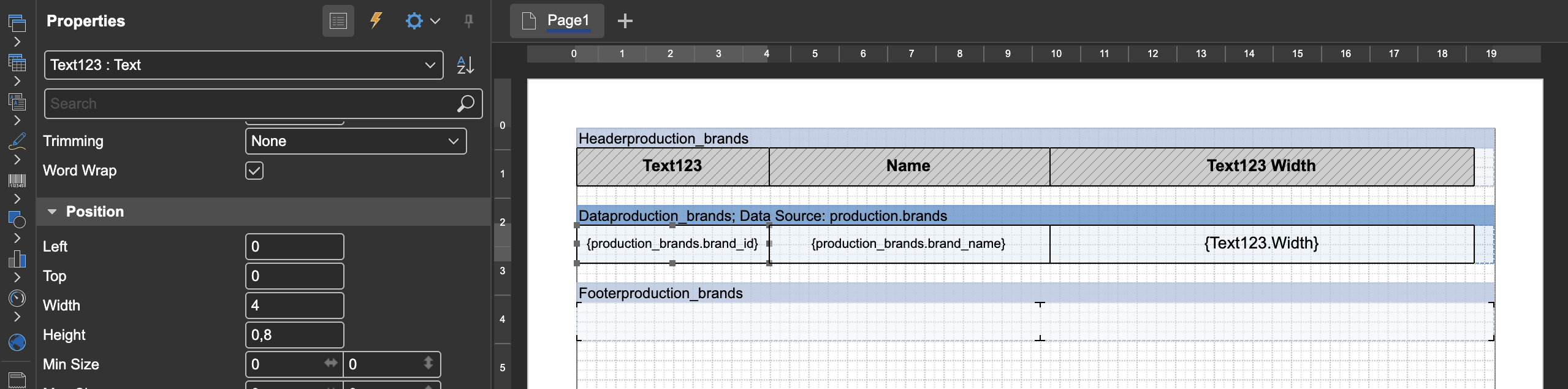1568x389 pixels.
Task: Open the Trimming dropdown set to None
Action: pos(356,141)
